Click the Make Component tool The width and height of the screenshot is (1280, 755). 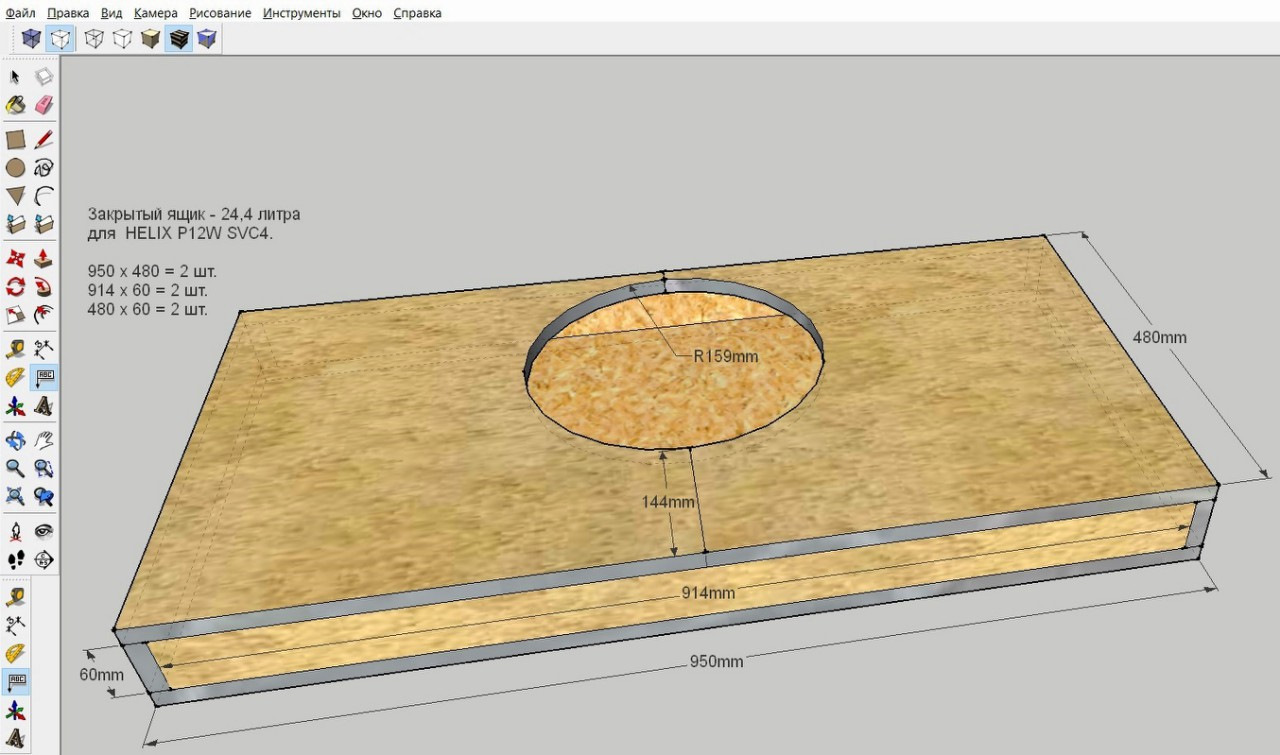coord(44,77)
